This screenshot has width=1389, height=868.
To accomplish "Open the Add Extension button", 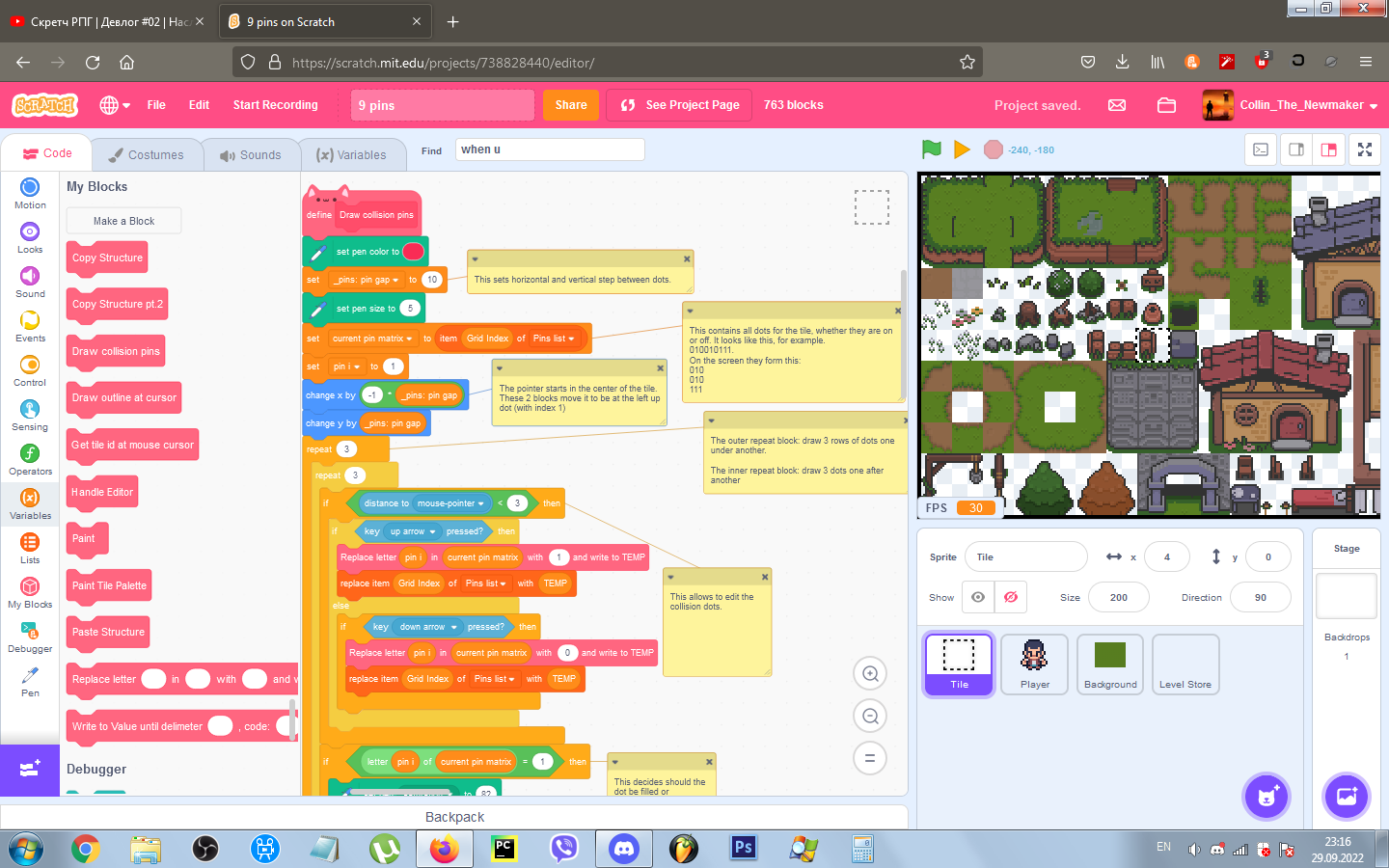I will click(29, 769).
